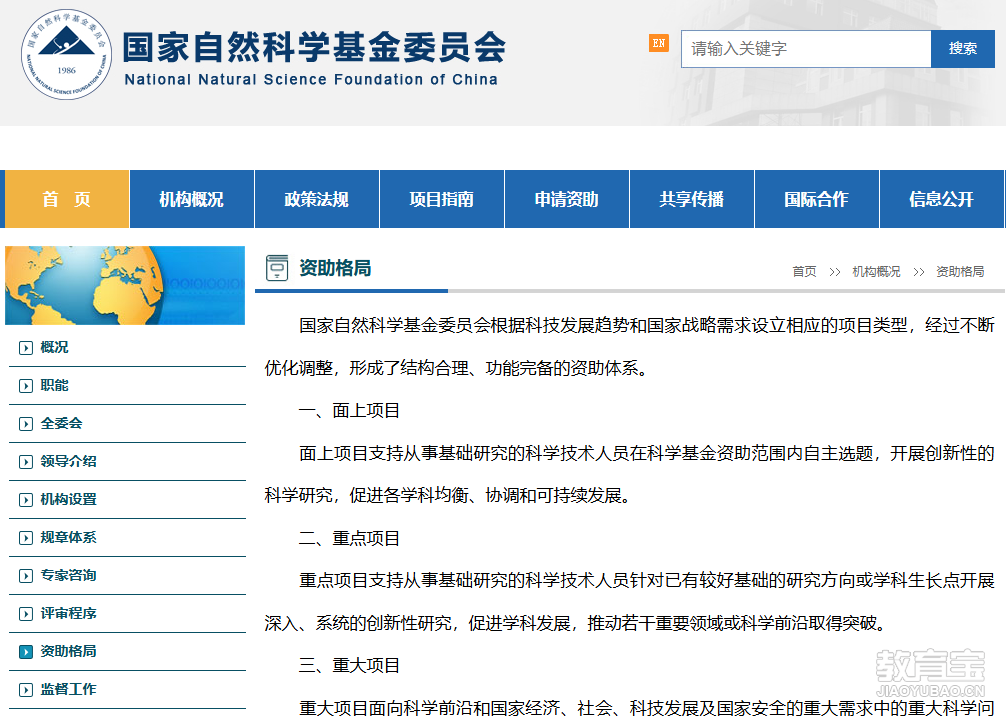Open the 专家咨询 sidebar link
Viewport: 1006px width, 720px height.
tap(69, 575)
